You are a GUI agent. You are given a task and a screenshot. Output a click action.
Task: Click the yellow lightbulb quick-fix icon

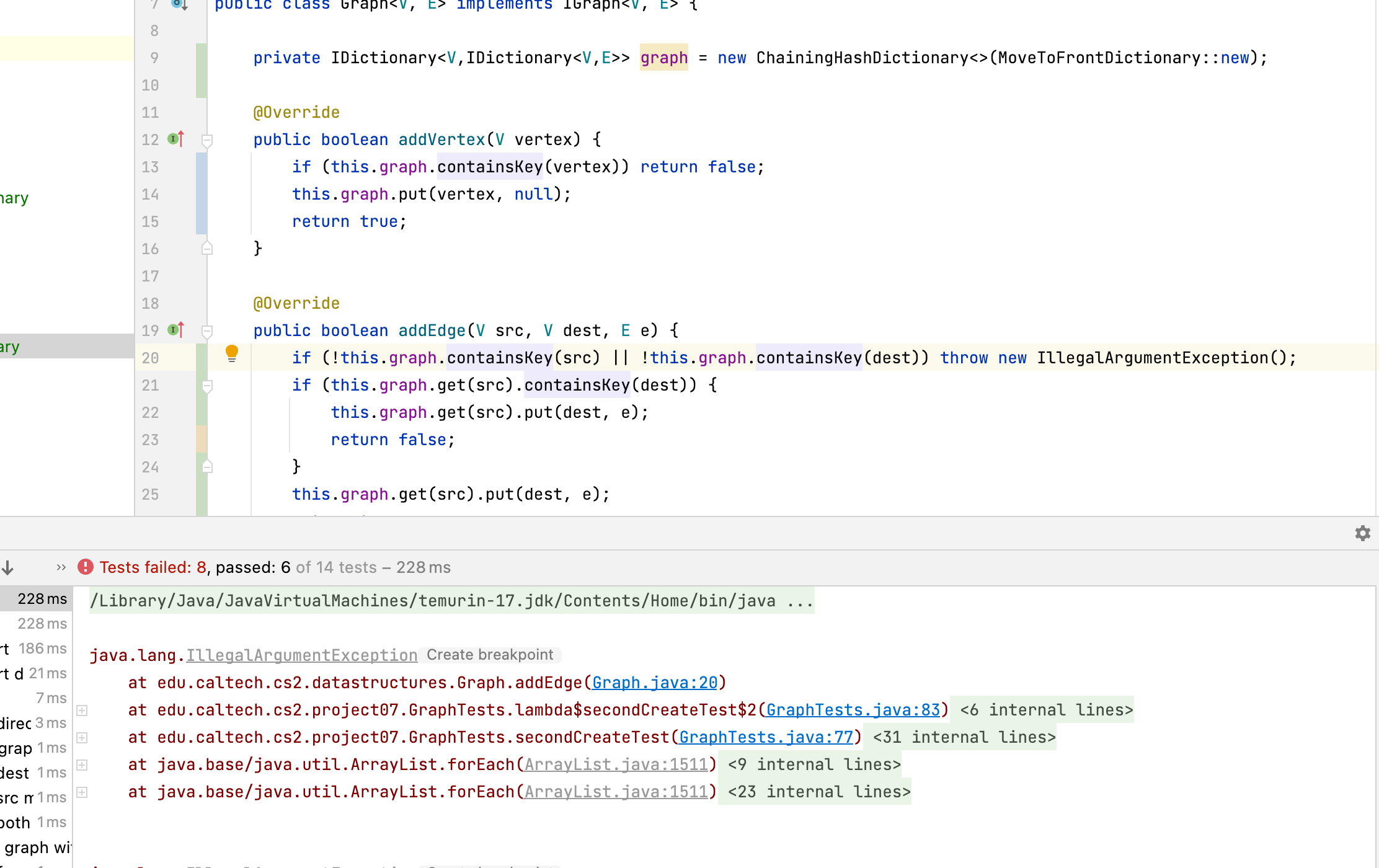point(232,353)
